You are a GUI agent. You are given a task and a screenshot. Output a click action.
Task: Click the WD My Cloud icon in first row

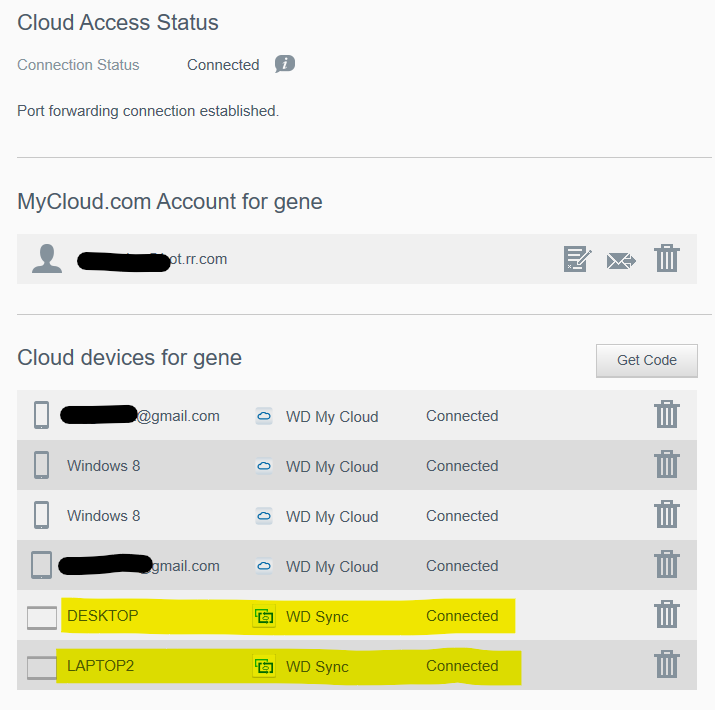(263, 416)
